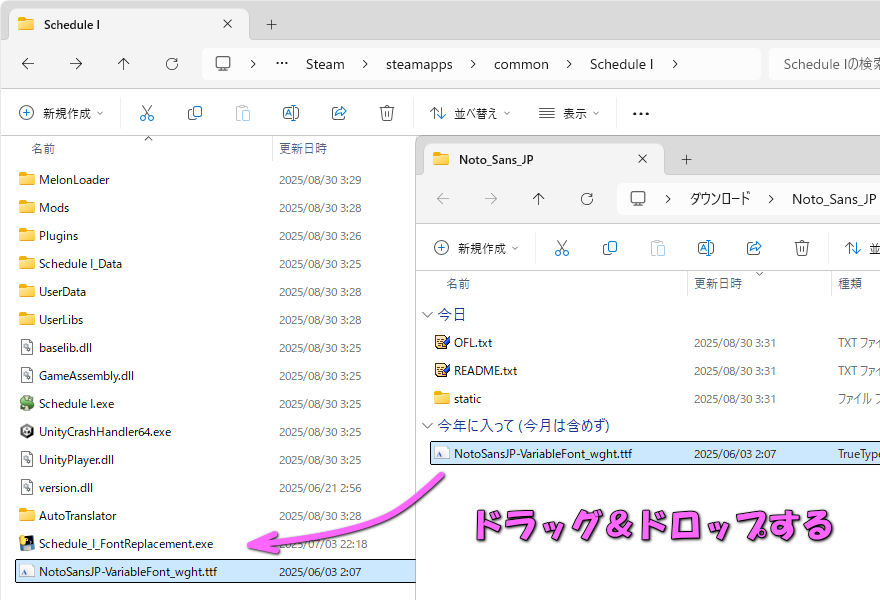The height and width of the screenshot is (600, 880).
Task: Click Copy icon in Noto_Sans_JP window toolbar
Action: (x=609, y=248)
